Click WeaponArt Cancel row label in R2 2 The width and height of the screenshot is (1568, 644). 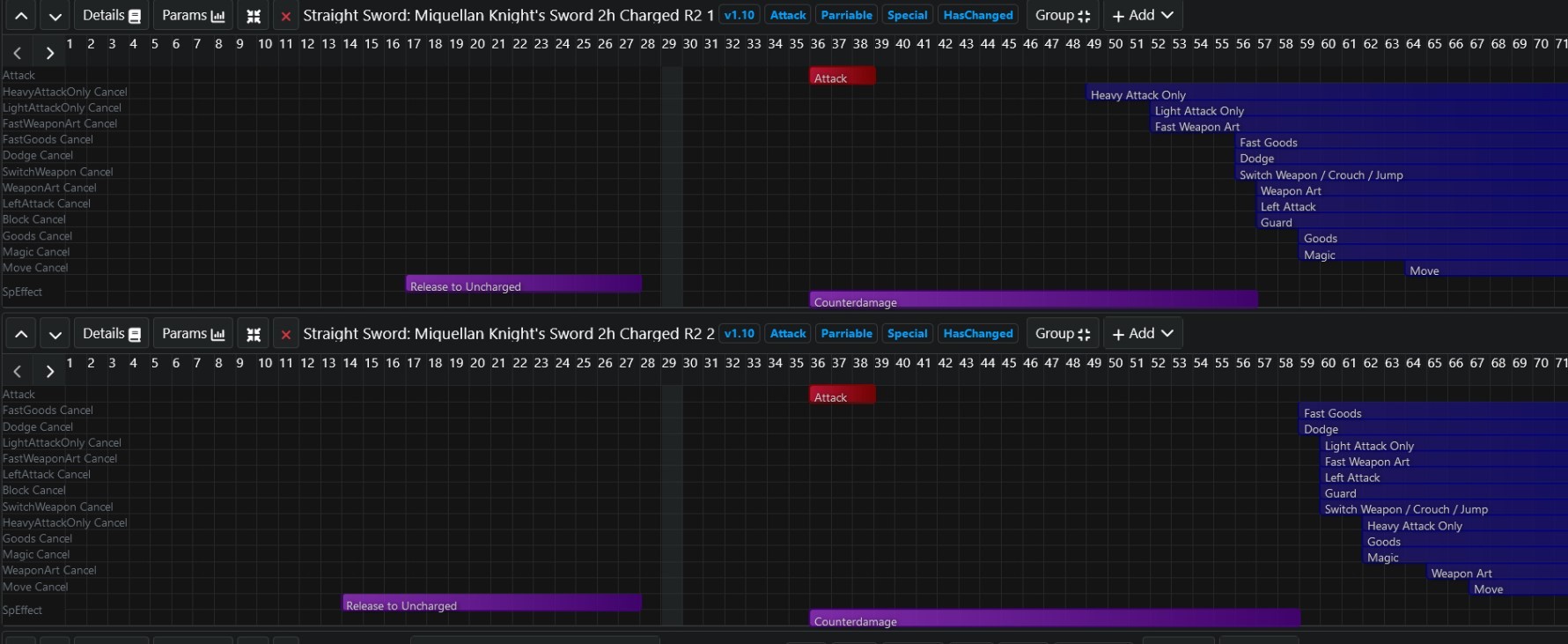tap(49, 570)
